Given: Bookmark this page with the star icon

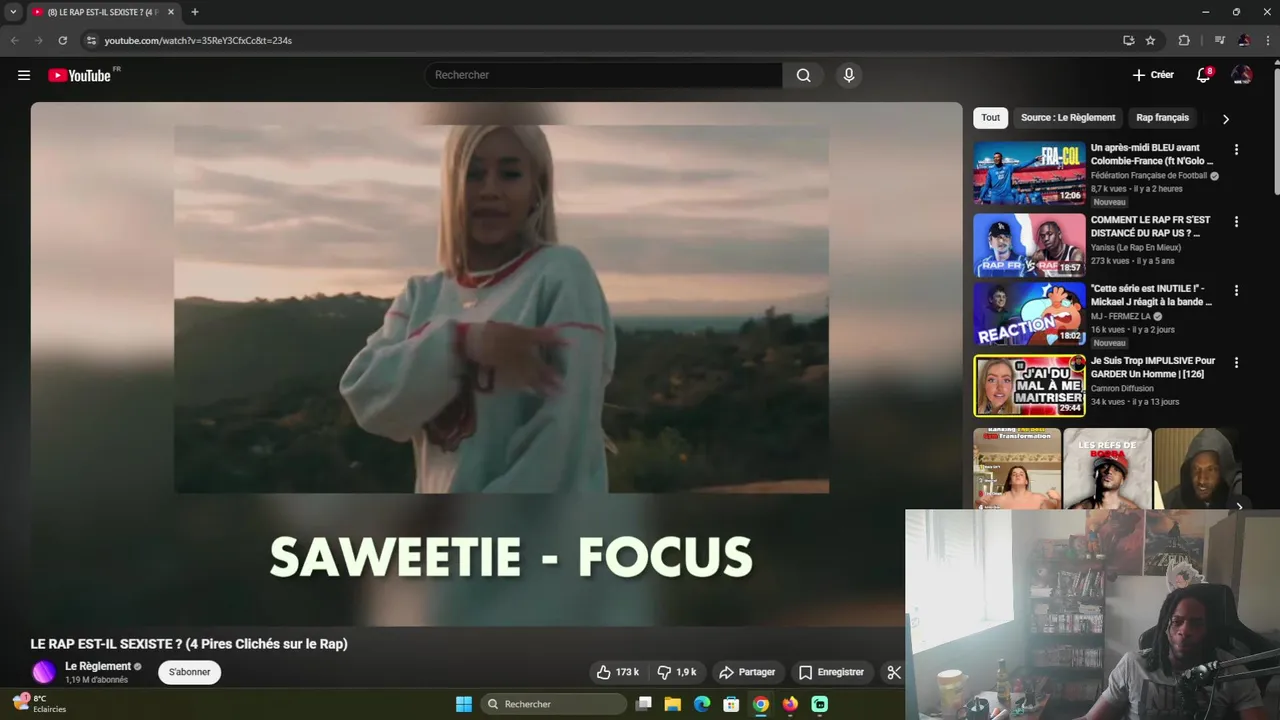Looking at the screenshot, I should tap(1150, 40).
